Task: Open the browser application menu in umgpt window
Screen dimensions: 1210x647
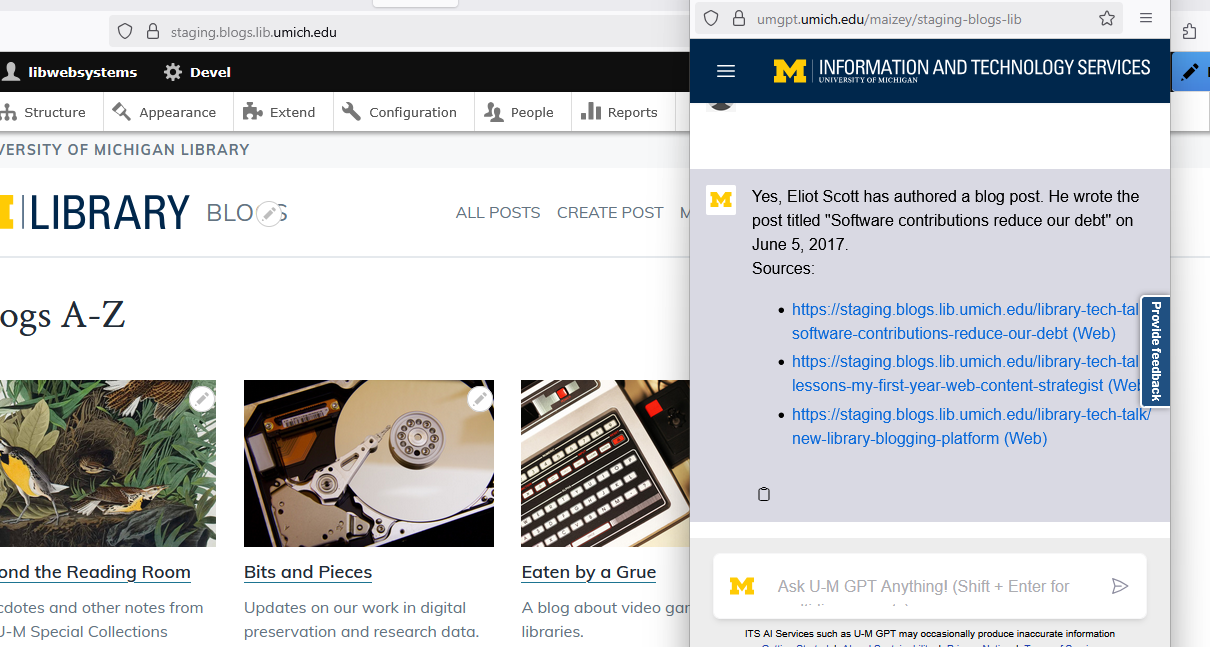Action: [x=1146, y=18]
